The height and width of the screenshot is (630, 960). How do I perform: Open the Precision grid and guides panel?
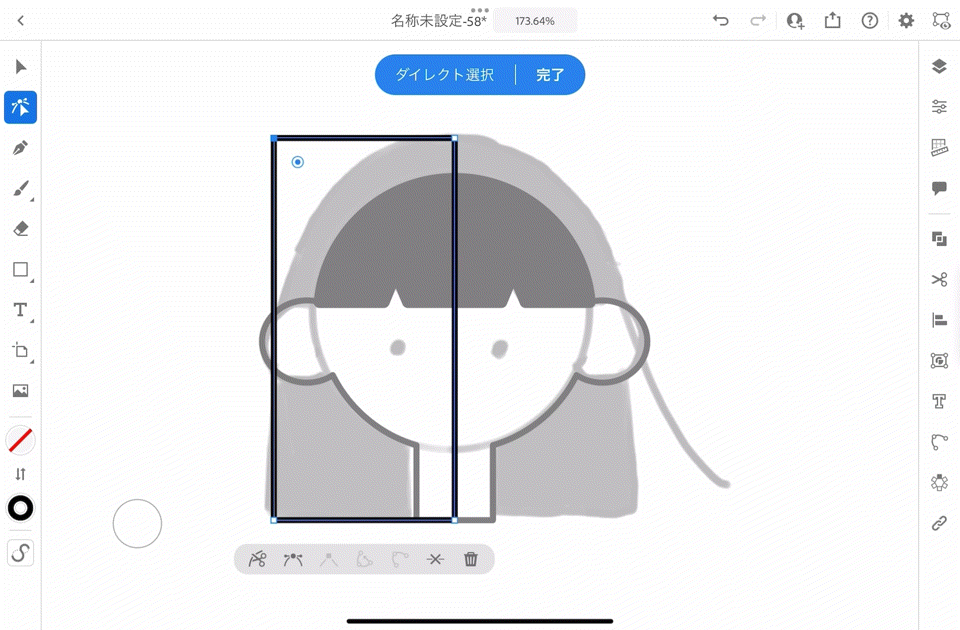tap(939, 148)
